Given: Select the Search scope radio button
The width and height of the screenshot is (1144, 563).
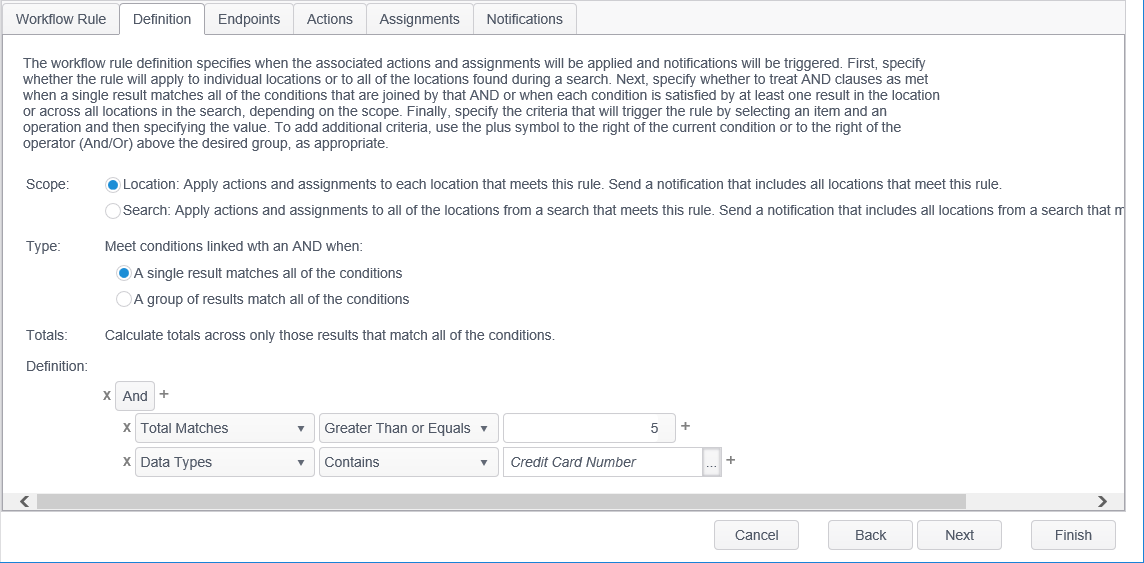Looking at the screenshot, I should 113,211.
